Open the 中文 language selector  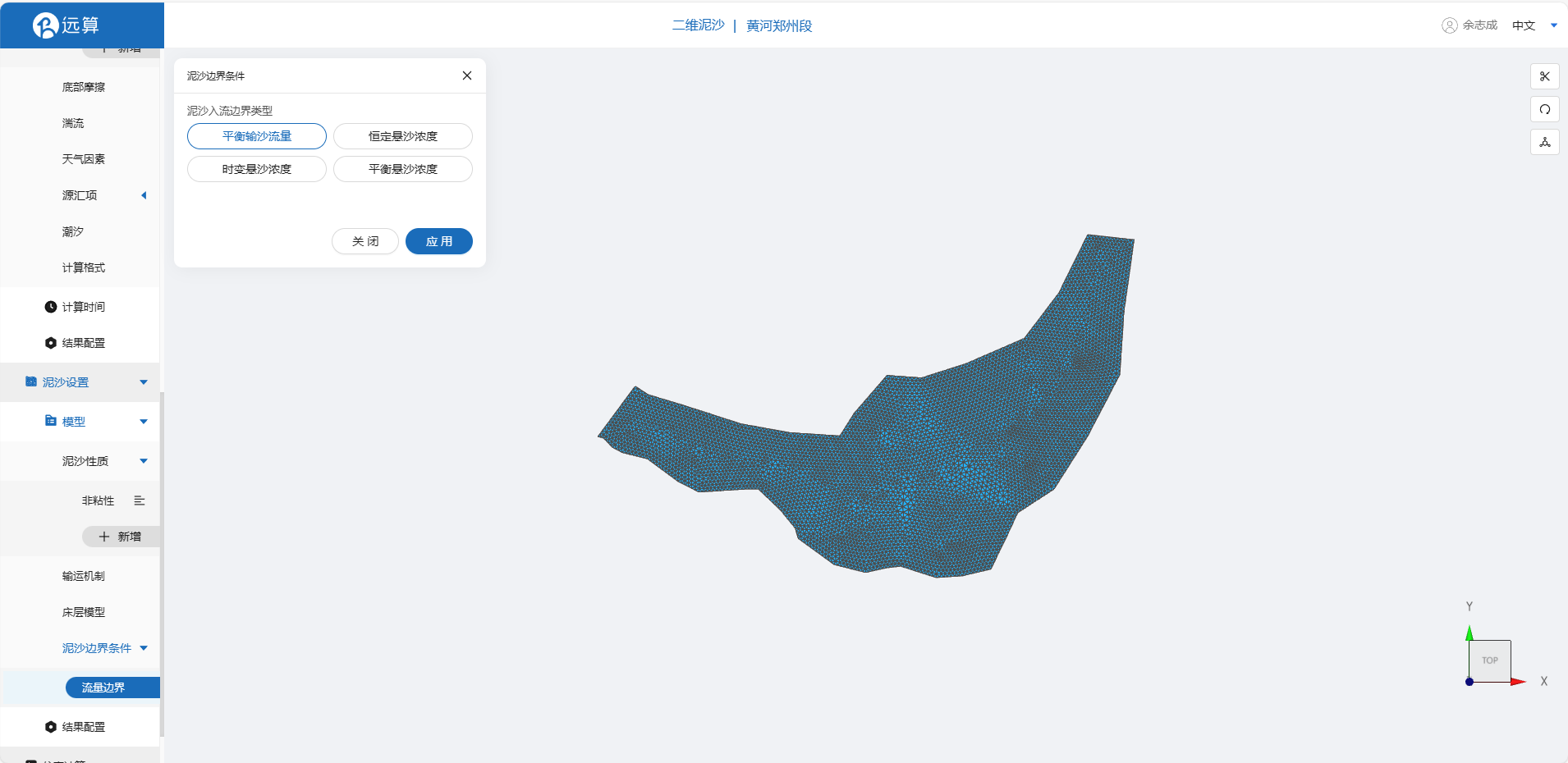pyautogui.click(x=1524, y=25)
